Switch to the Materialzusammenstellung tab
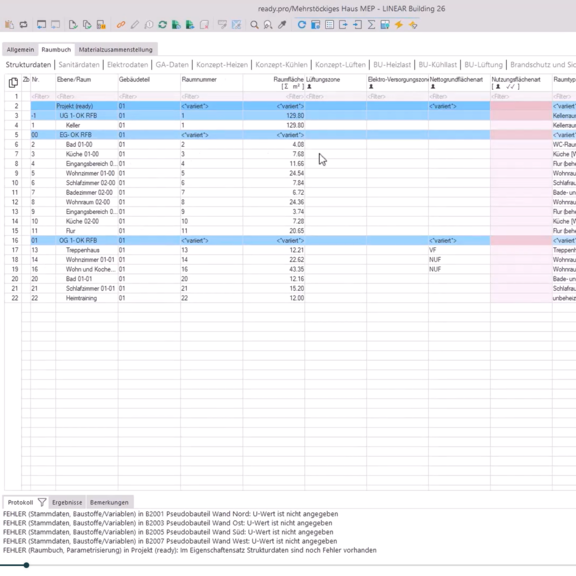This screenshot has width=576, height=576. click(x=115, y=50)
